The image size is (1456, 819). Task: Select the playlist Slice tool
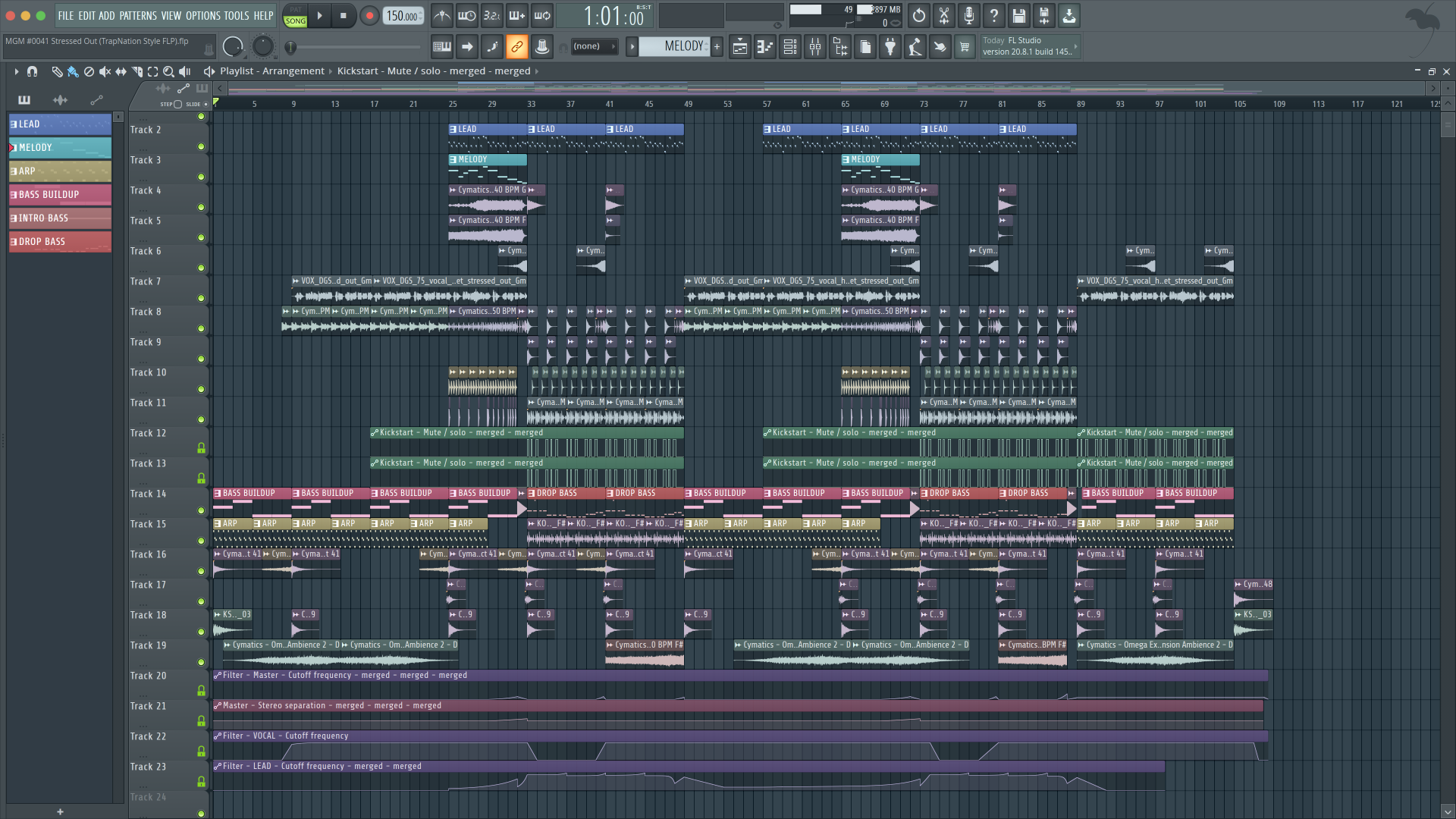pos(137,71)
